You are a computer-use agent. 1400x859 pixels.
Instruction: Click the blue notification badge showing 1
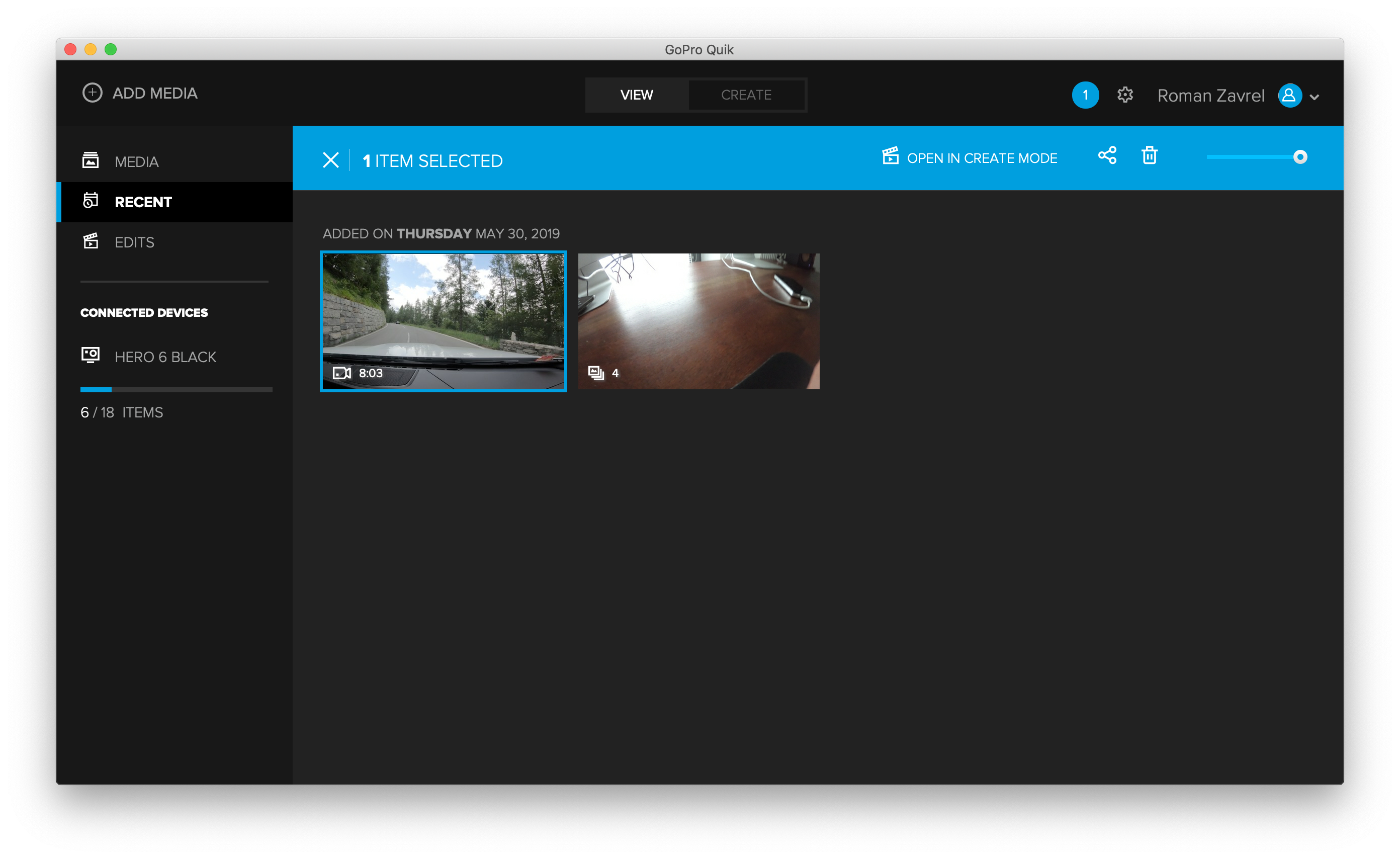1085,95
